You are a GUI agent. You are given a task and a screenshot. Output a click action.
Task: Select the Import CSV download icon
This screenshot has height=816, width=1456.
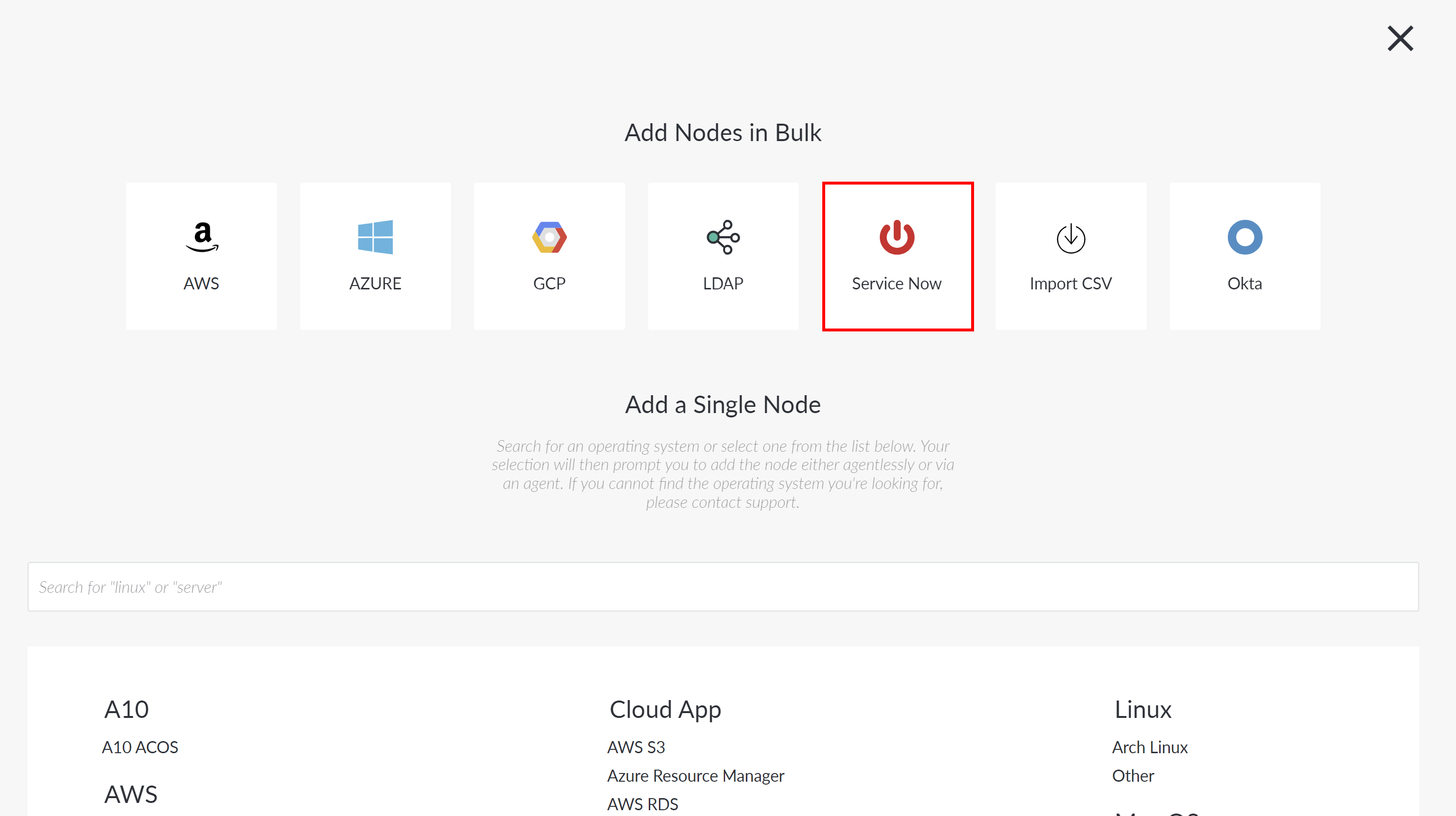pyautogui.click(x=1071, y=238)
